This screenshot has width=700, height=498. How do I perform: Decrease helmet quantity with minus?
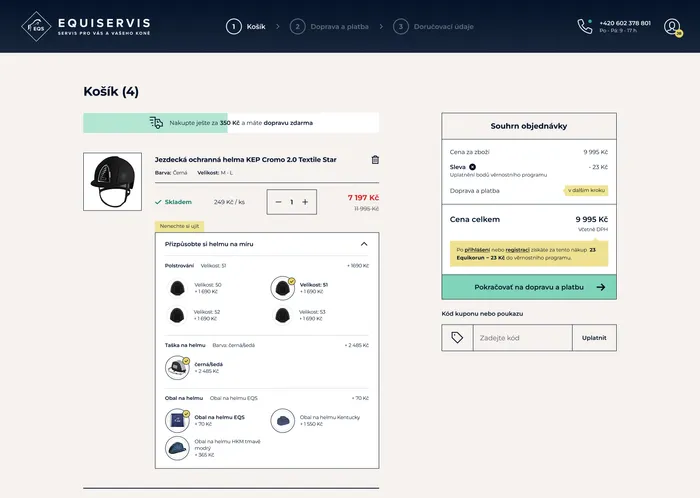click(279, 202)
